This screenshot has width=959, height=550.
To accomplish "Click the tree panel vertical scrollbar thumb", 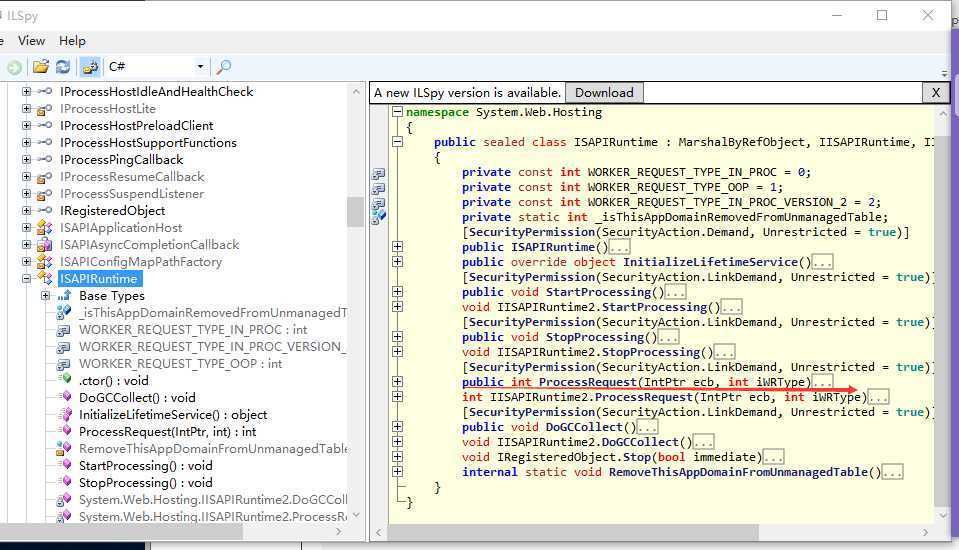I will pos(355,212).
